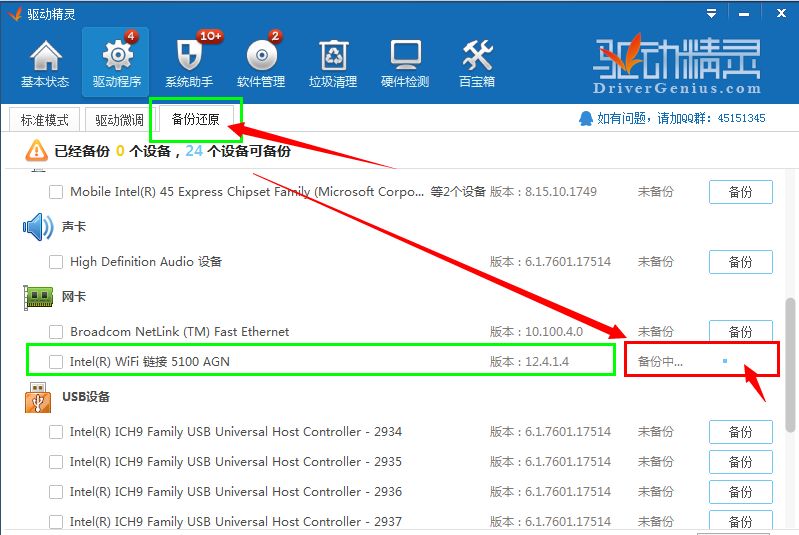Click the High Definition Audio 设备 name

(146, 262)
